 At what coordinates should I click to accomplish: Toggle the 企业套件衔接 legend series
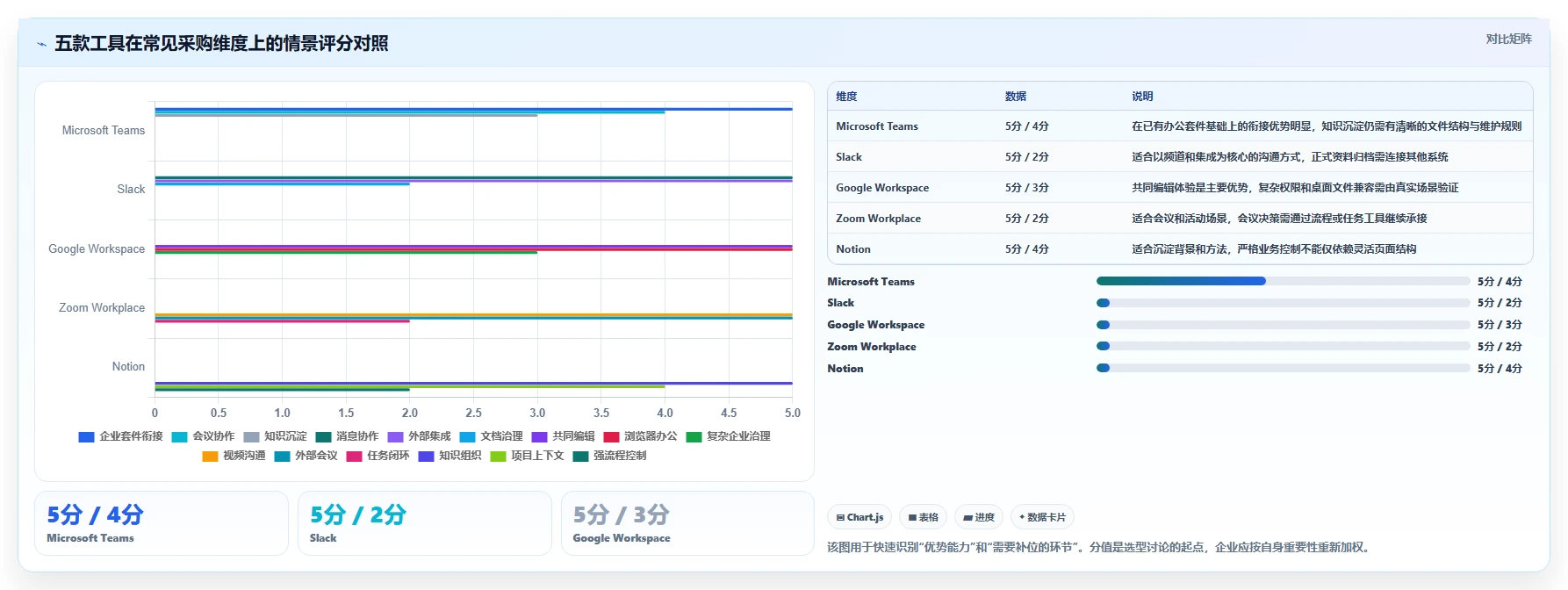(x=120, y=436)
